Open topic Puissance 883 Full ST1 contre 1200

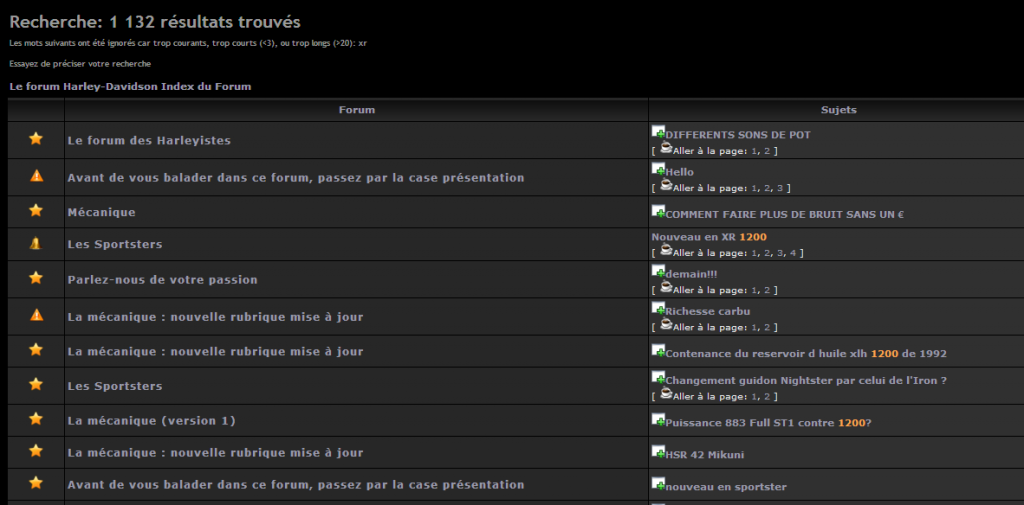coord(768,423)
